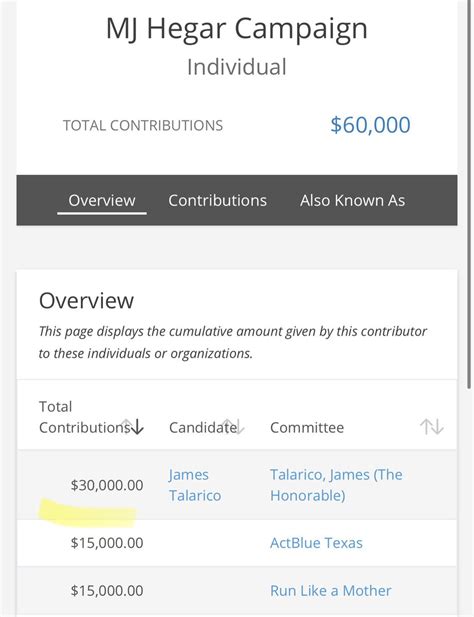Click the Total Contributions column header

coord(85,417)
